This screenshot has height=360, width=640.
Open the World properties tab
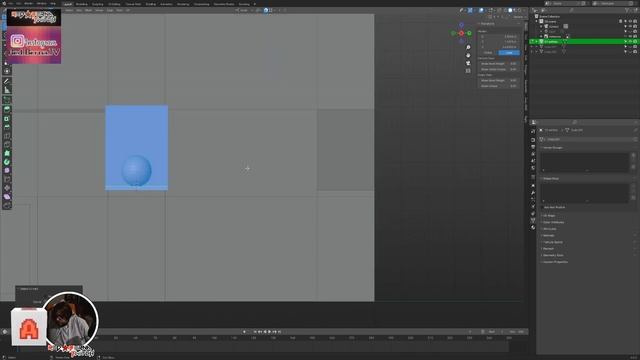tap(533, 168)
